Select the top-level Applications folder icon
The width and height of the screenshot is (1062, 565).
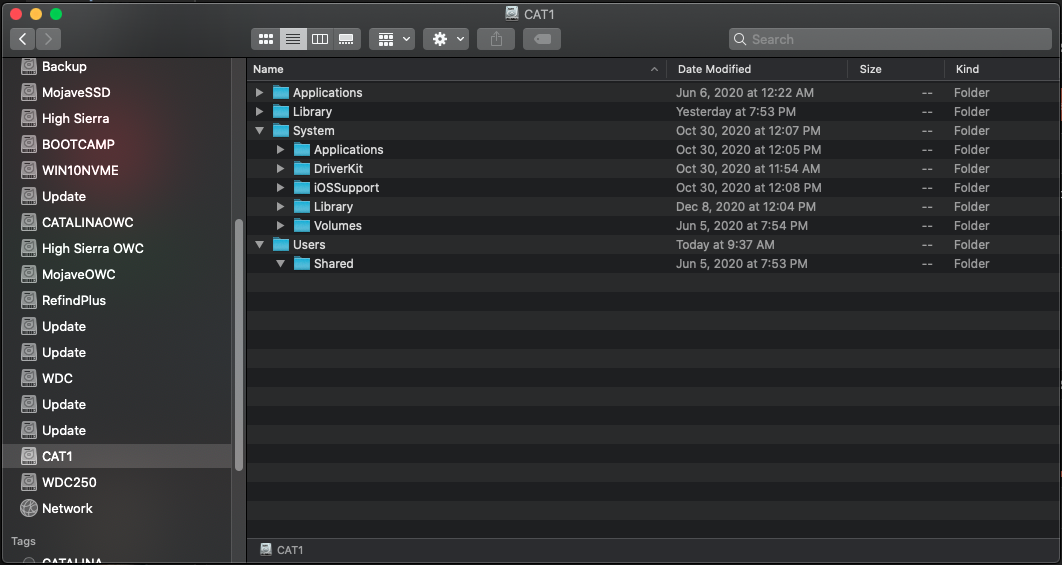pos(281,92)
